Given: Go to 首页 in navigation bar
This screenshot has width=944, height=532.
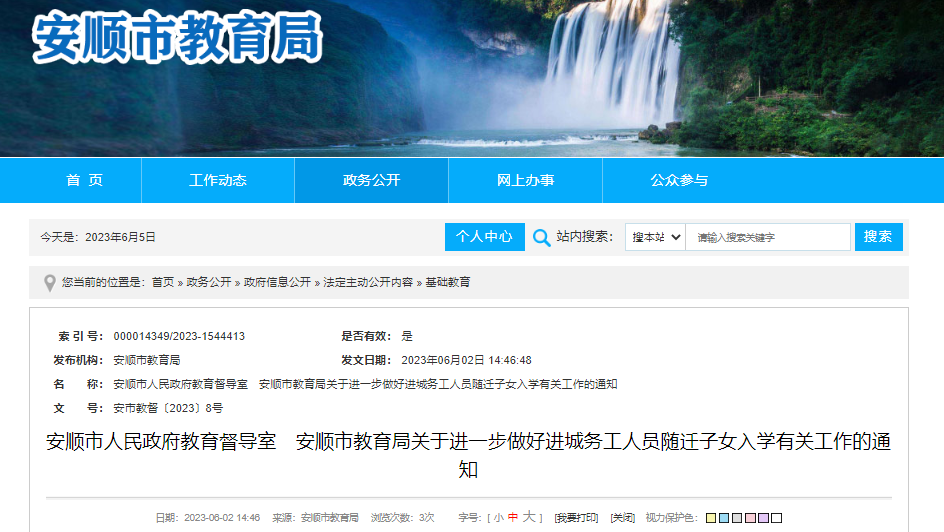Looking at the screenshot, I should (x=84, y=180).
